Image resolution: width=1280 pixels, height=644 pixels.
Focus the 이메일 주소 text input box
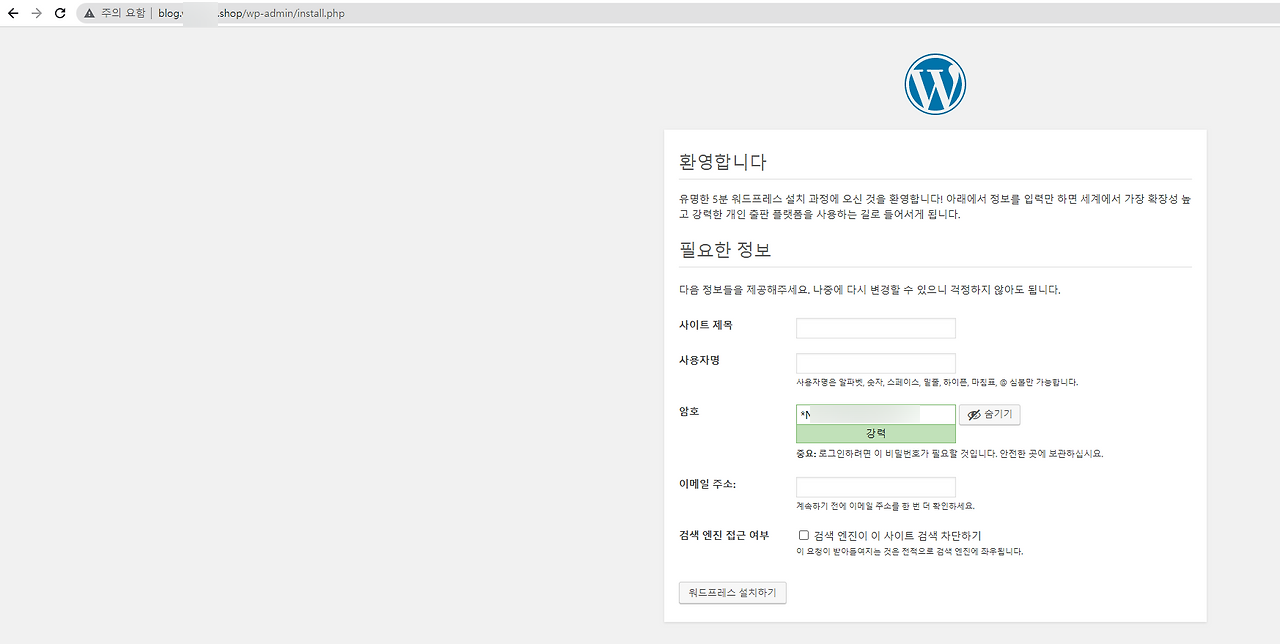876,488
